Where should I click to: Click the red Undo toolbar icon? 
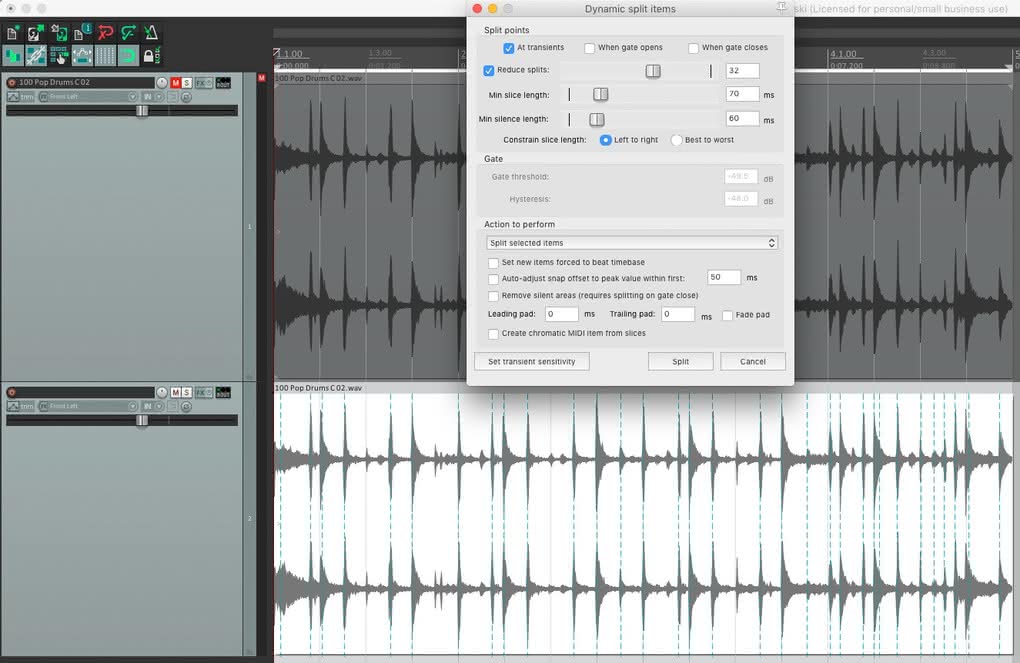(x=105, y=33)
